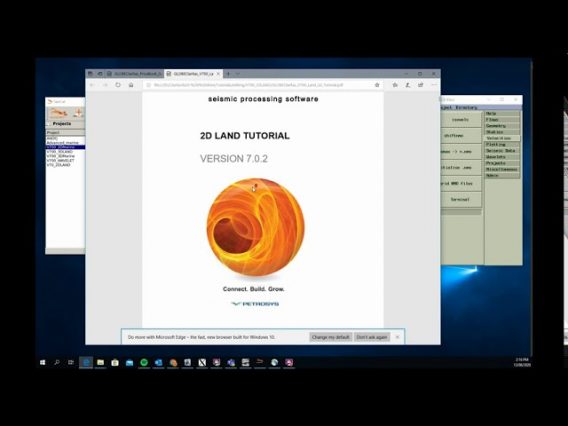The width and height of the screenshot is (568, 426).
Task: Open Outlook from the taskbar
Action: pyautogui.click(x=158, y=362)
